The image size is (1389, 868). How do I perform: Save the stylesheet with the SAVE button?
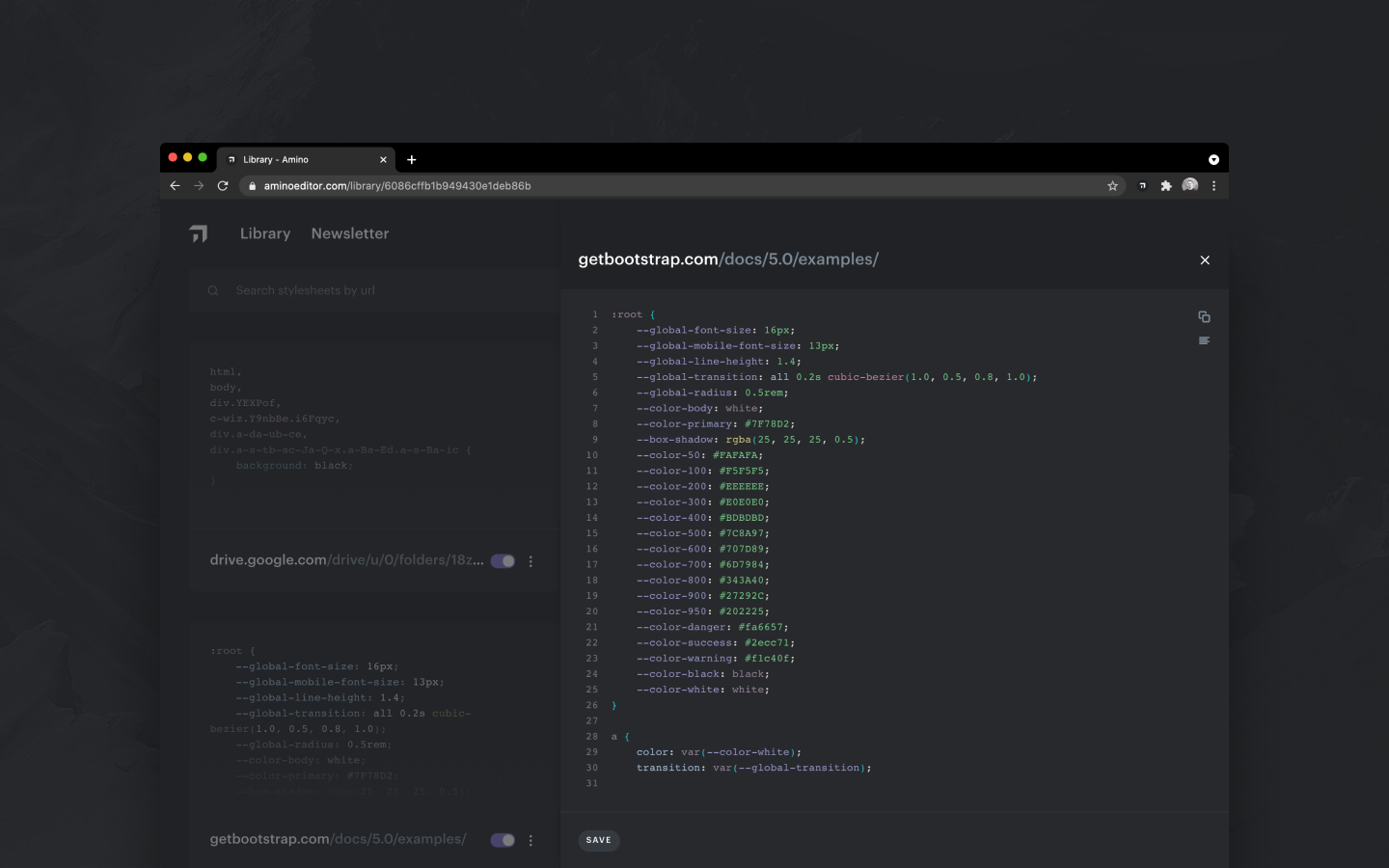point(599,840)
